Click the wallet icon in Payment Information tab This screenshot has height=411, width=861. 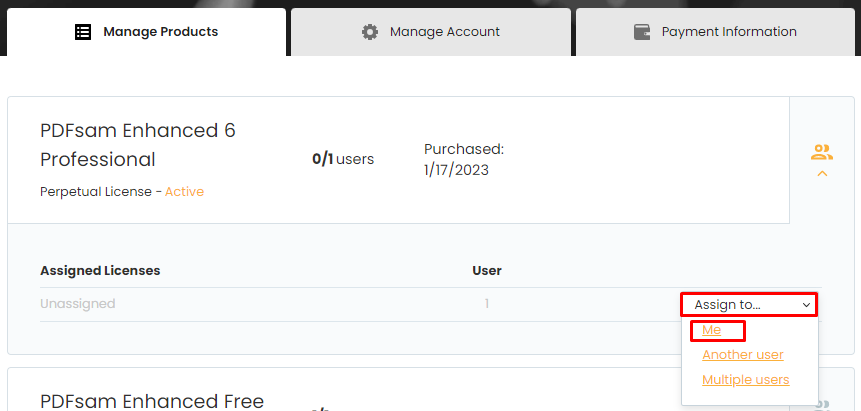[642, 32]
